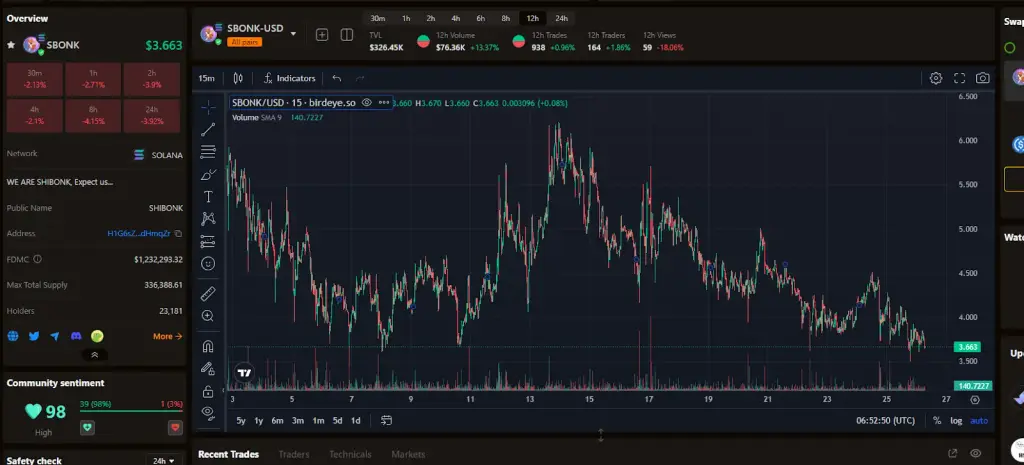Toggle magnet mode for drawings

(208, 346)
